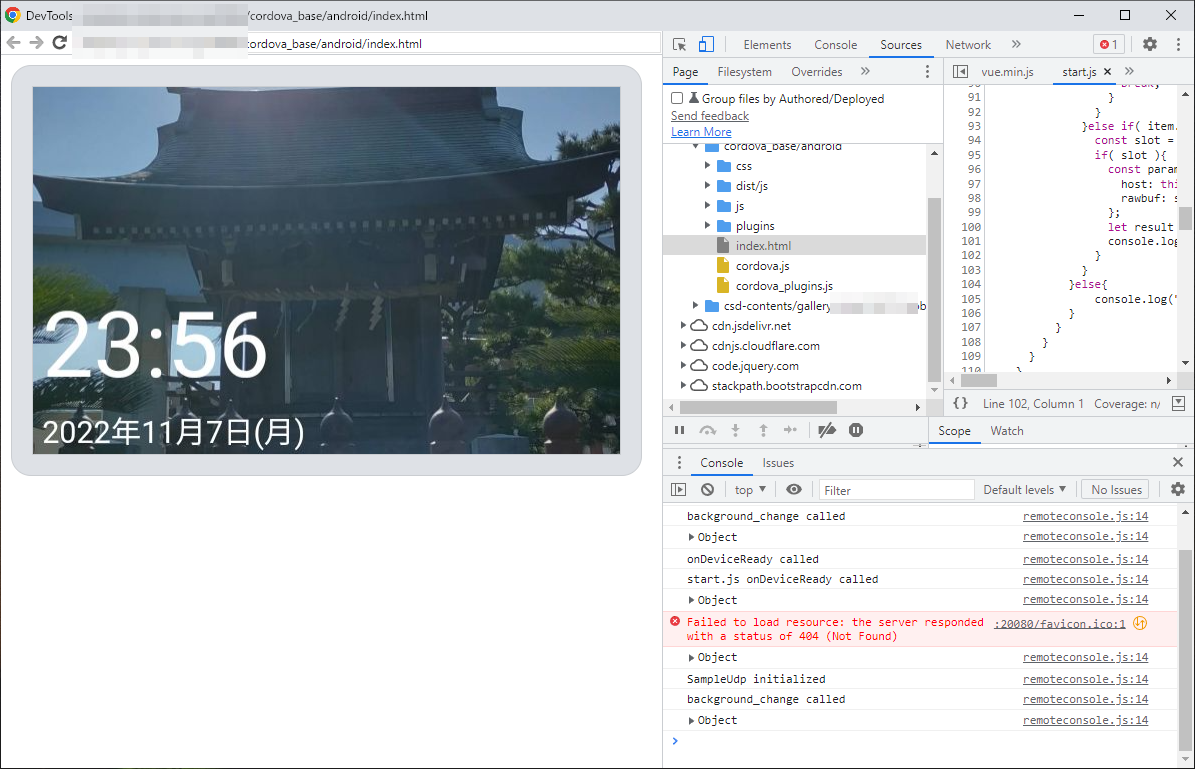Expand cdn.jsdelivr.net domain

[683, 325]
